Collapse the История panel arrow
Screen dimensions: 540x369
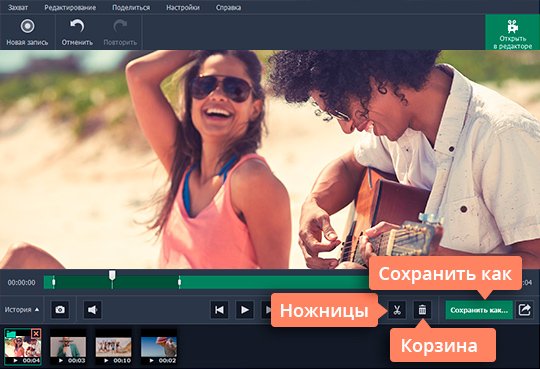37,309
